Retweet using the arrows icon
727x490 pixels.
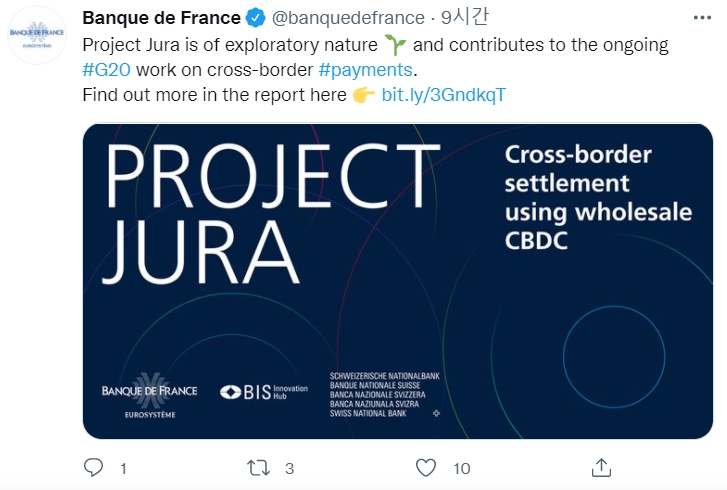258,468
